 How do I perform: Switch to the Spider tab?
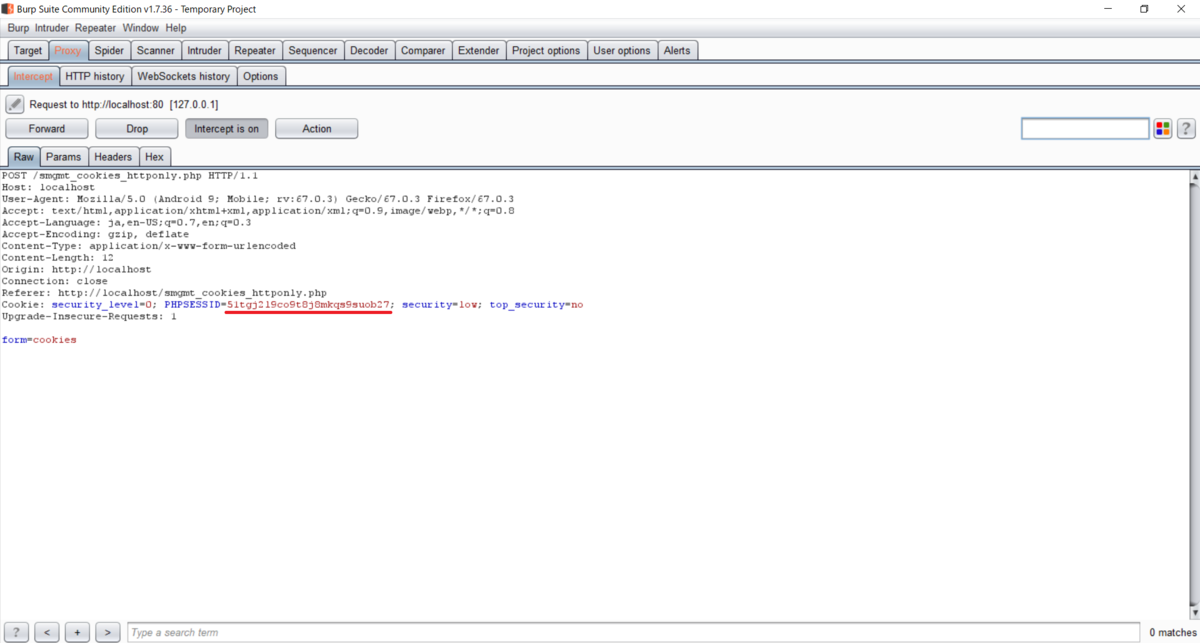[109, 50]
